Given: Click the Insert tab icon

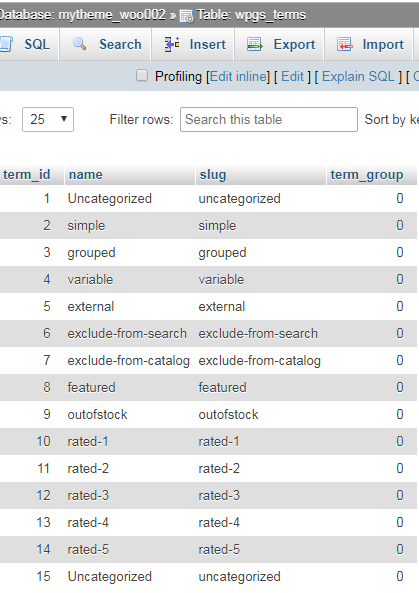Looking at the screenshot, I should click(x=172, y=44).
